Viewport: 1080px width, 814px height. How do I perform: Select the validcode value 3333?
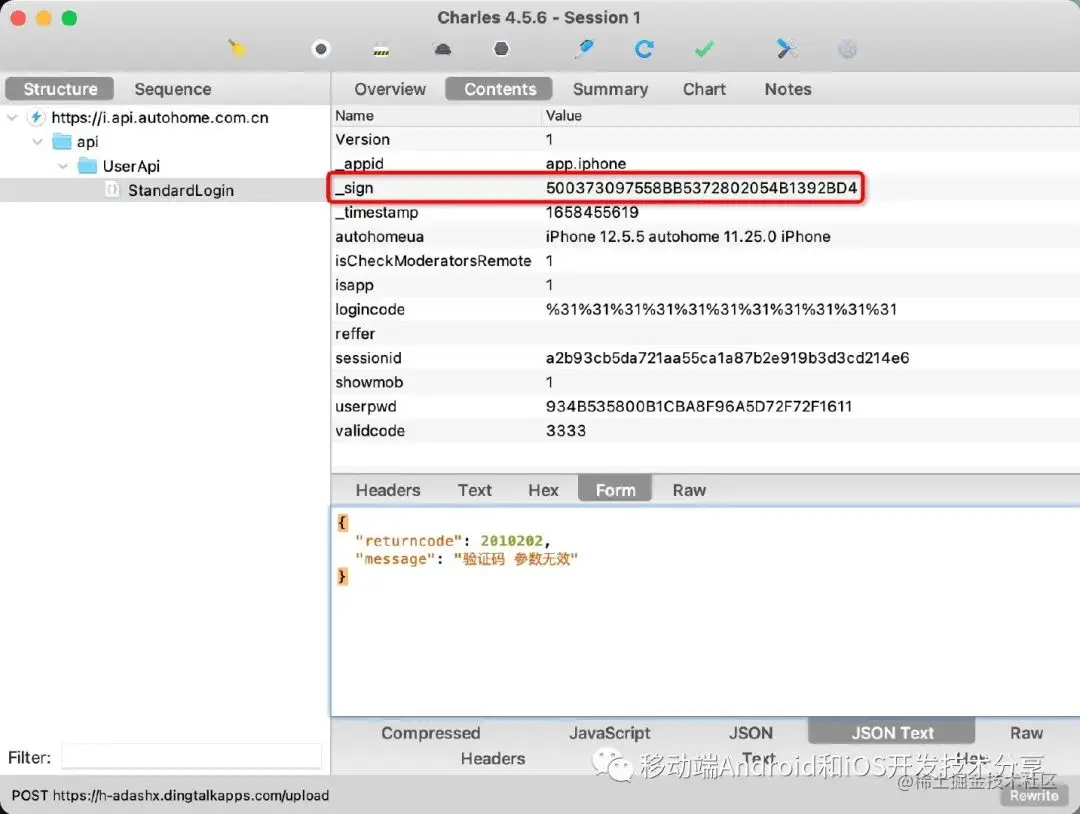click(x=565, y=430)
